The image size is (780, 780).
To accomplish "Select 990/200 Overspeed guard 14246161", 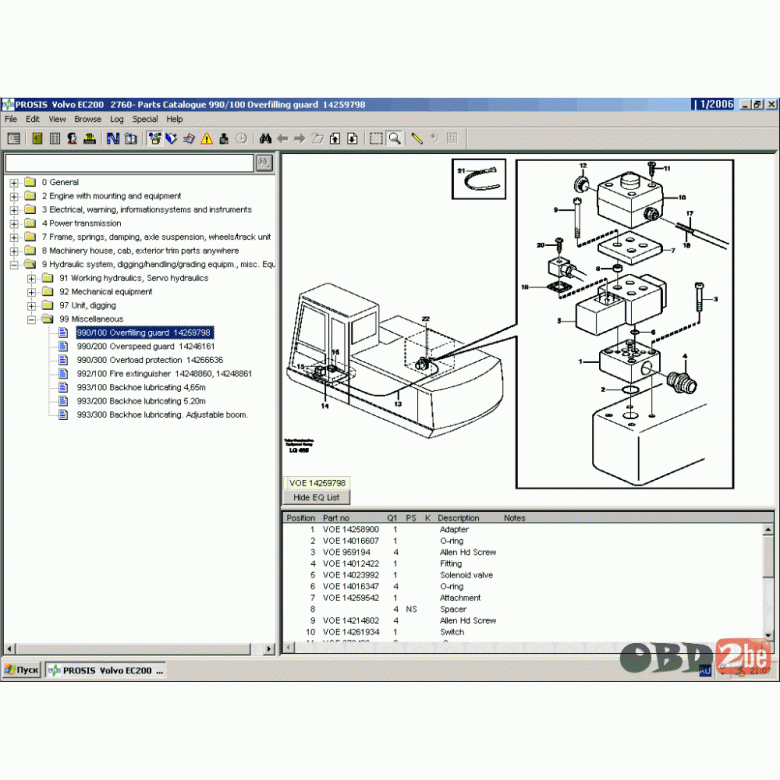I will tap(145, 346).
